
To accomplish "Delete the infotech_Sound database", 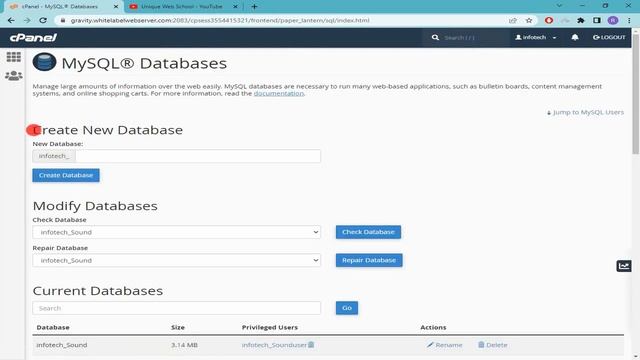I will [493, 345].
